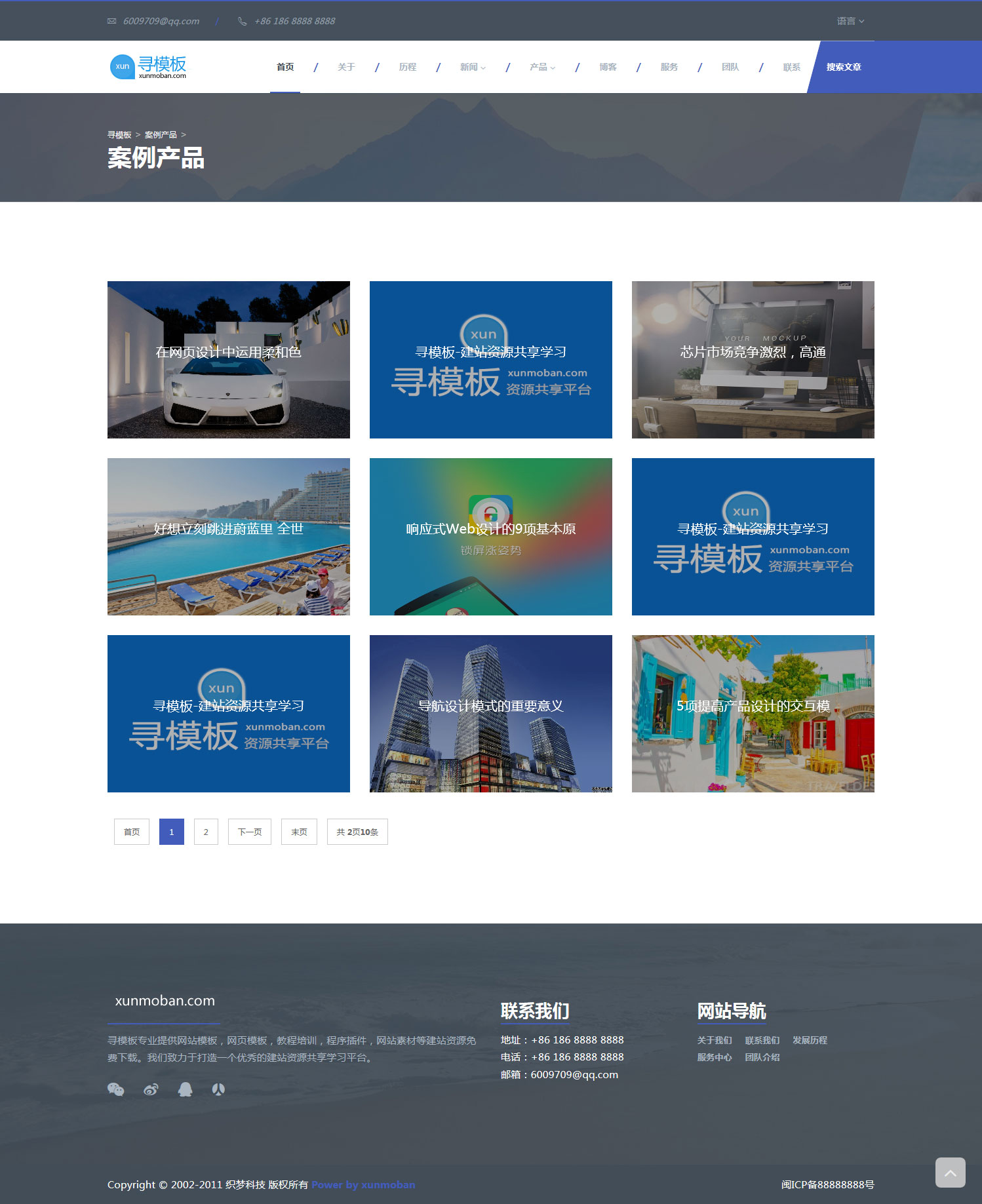Click the Power by xunmoban link
This screenshot has height=1204, width=982.
363,1184
